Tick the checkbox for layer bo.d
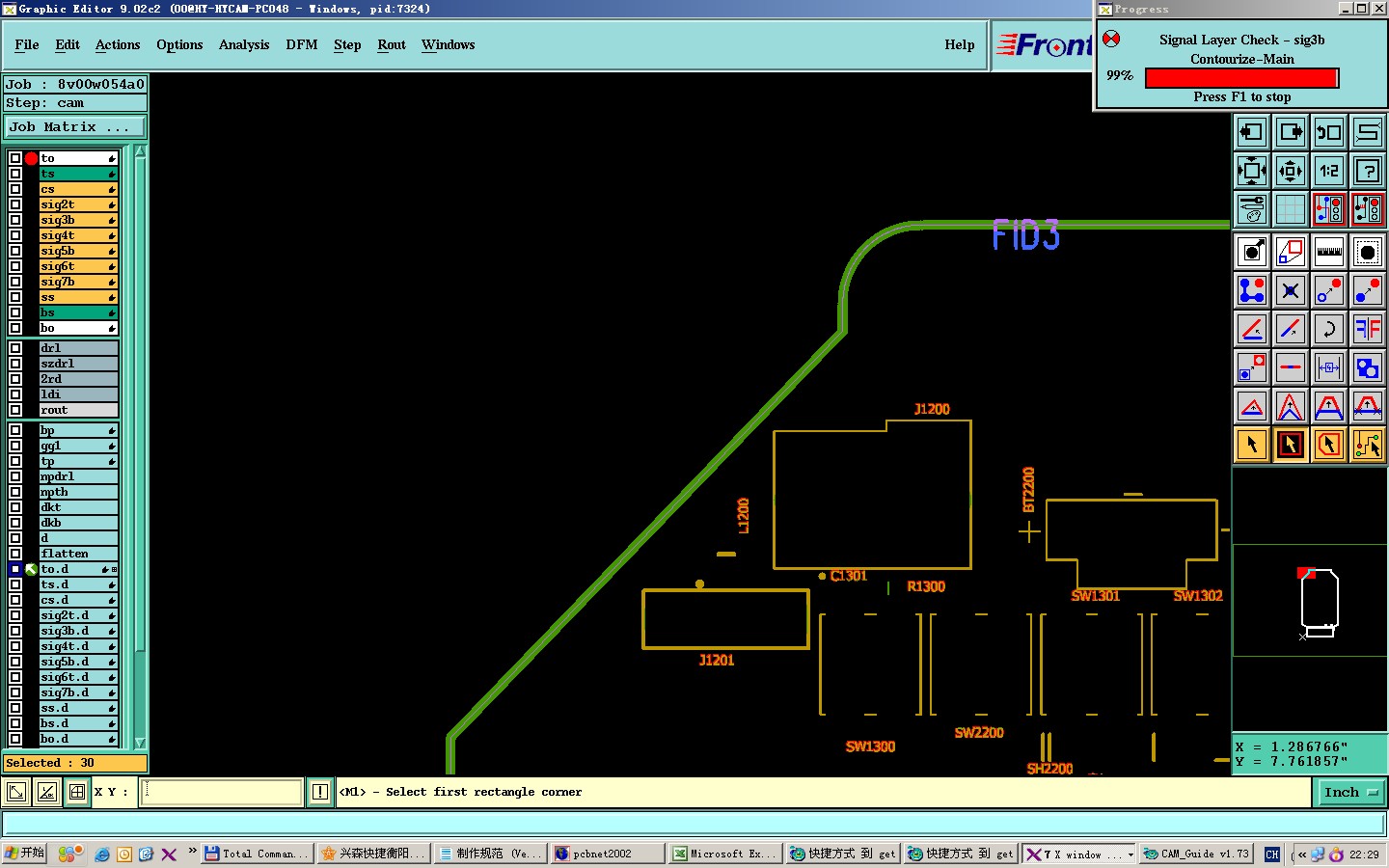1389x868 pixels. click(15, 739)
